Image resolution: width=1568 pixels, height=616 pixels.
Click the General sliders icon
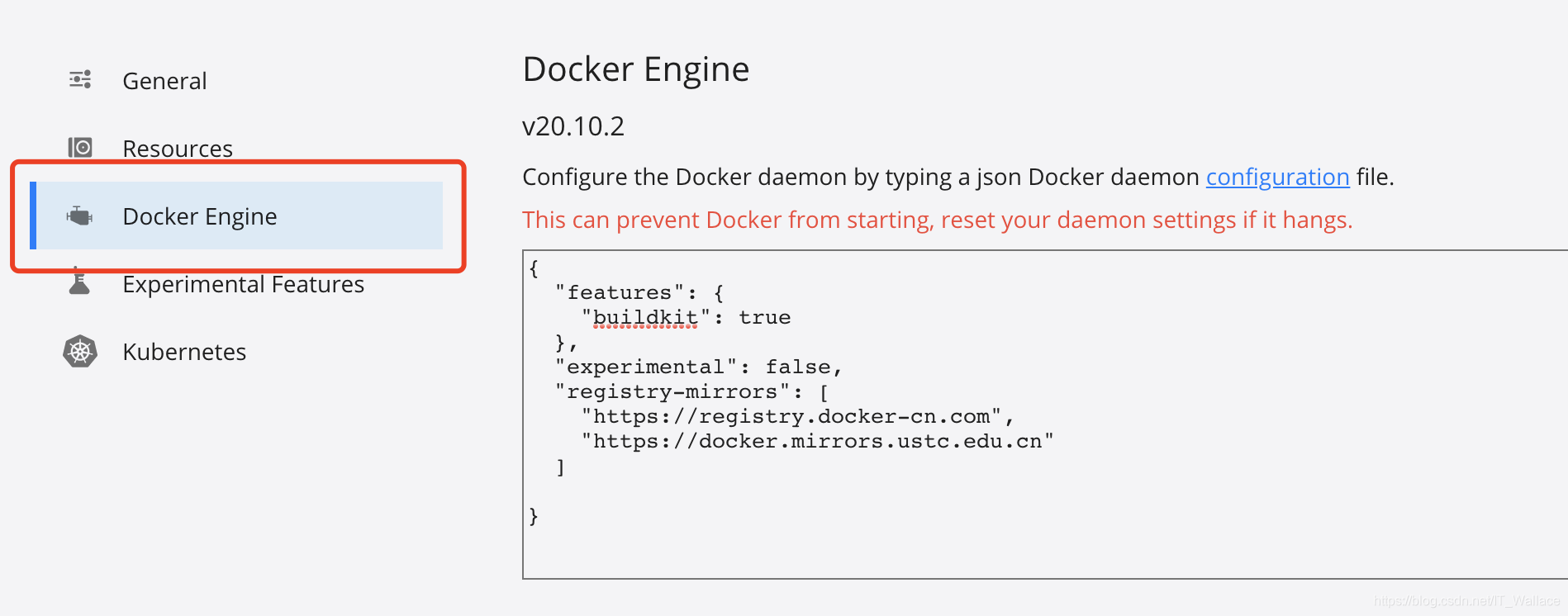point(80,79)
